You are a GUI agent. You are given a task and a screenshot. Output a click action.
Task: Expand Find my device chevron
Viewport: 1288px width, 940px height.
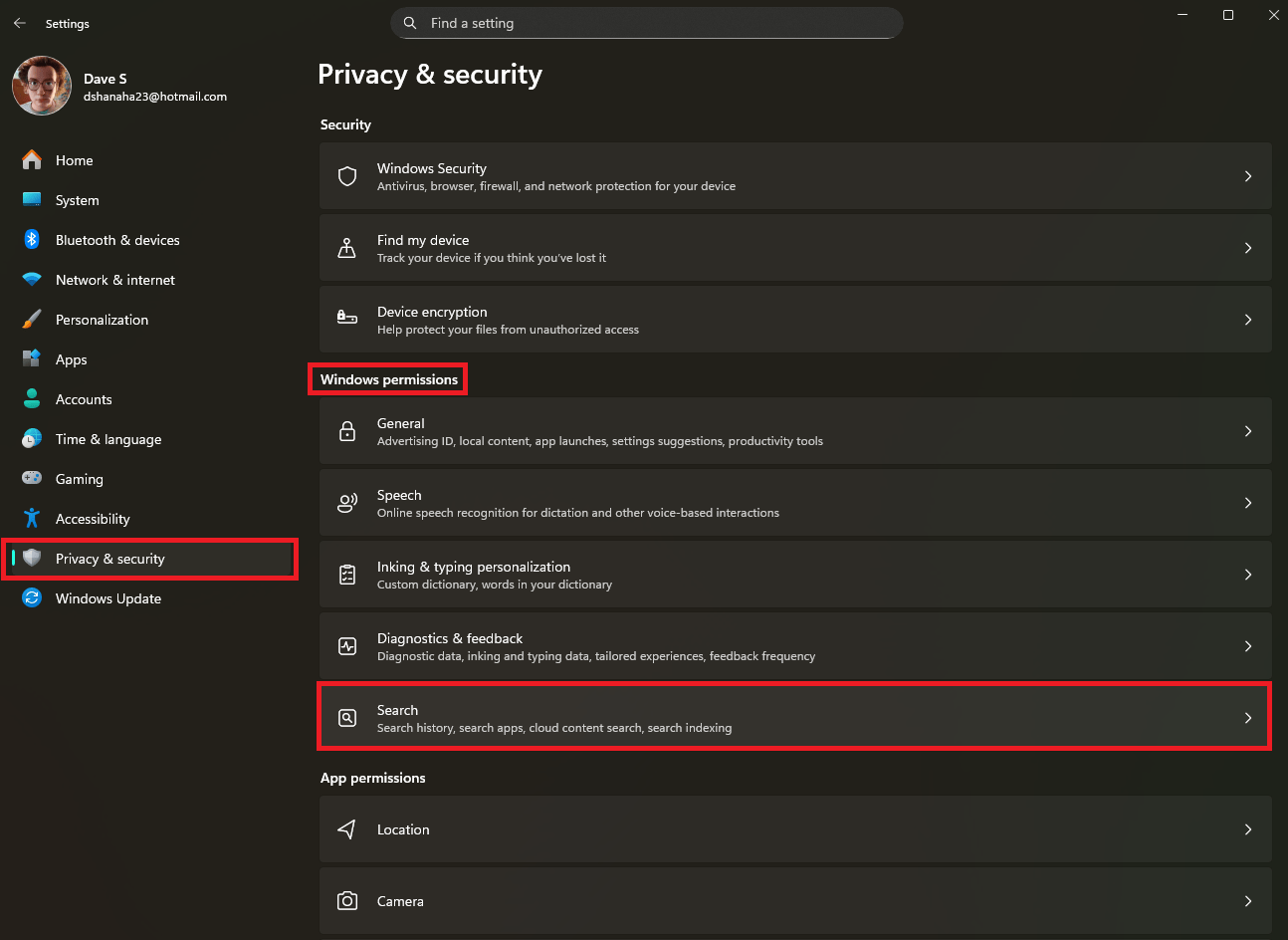1247,248
